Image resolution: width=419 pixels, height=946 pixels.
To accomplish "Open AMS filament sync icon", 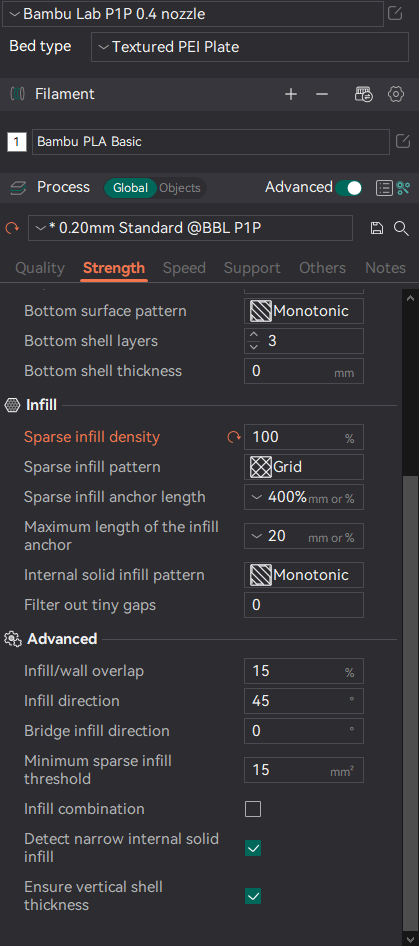I will 363,94.
